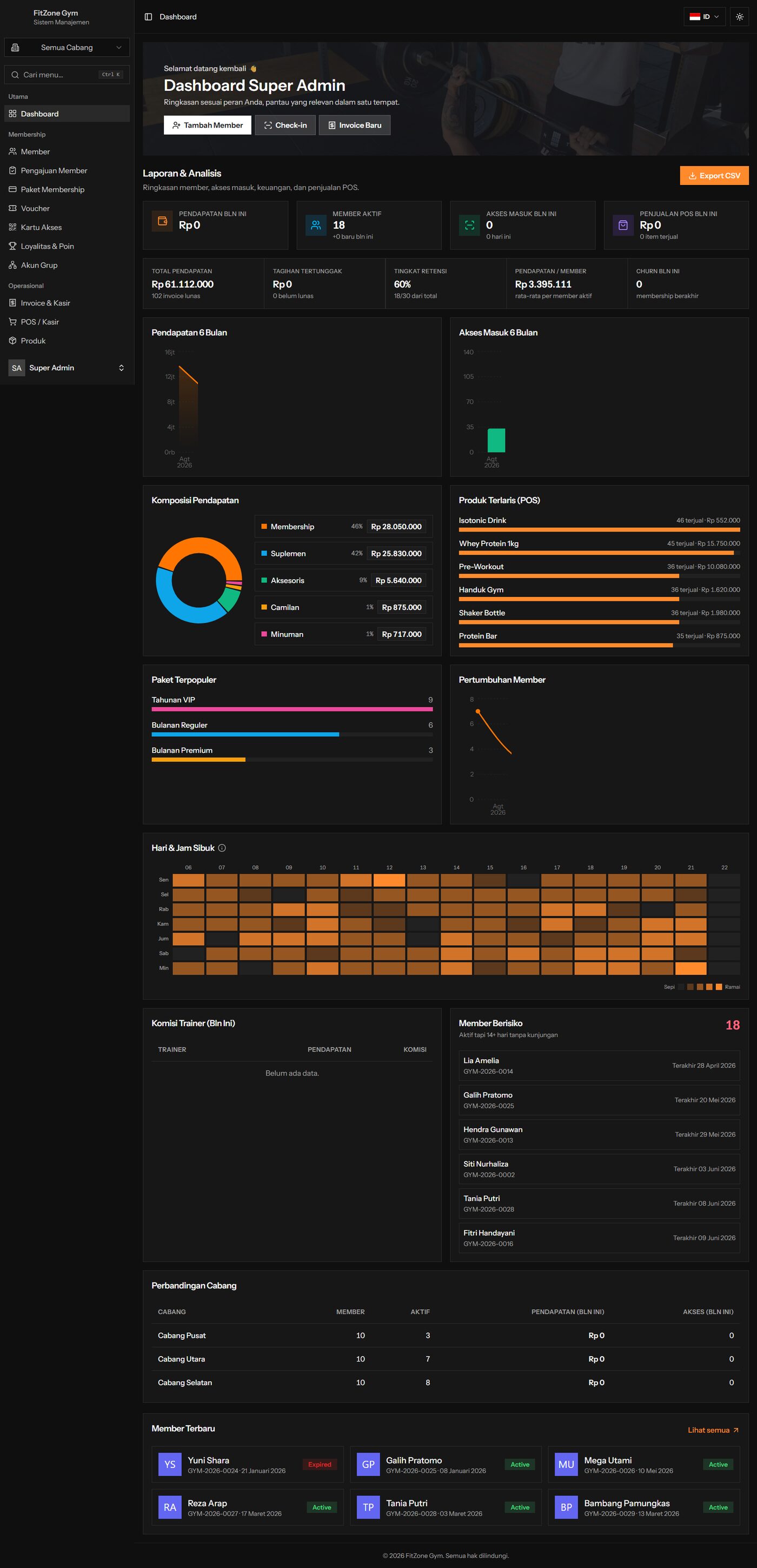This screenshot has width=757, height=1568.
Task: Click the wallet icon in Pendapatan Bln Ini
Action: pyautogui.click(x=162, y=221)
